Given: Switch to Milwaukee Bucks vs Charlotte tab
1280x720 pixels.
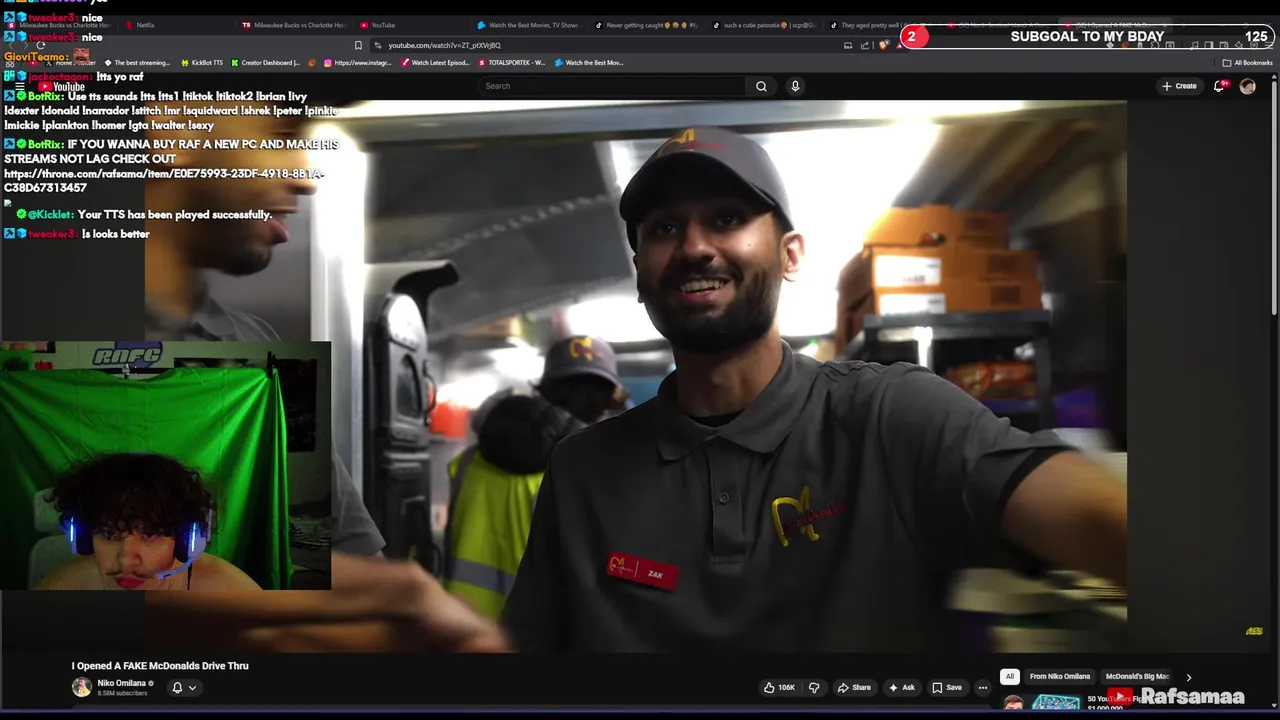Looking at the screenshot, I should point(296,25).
